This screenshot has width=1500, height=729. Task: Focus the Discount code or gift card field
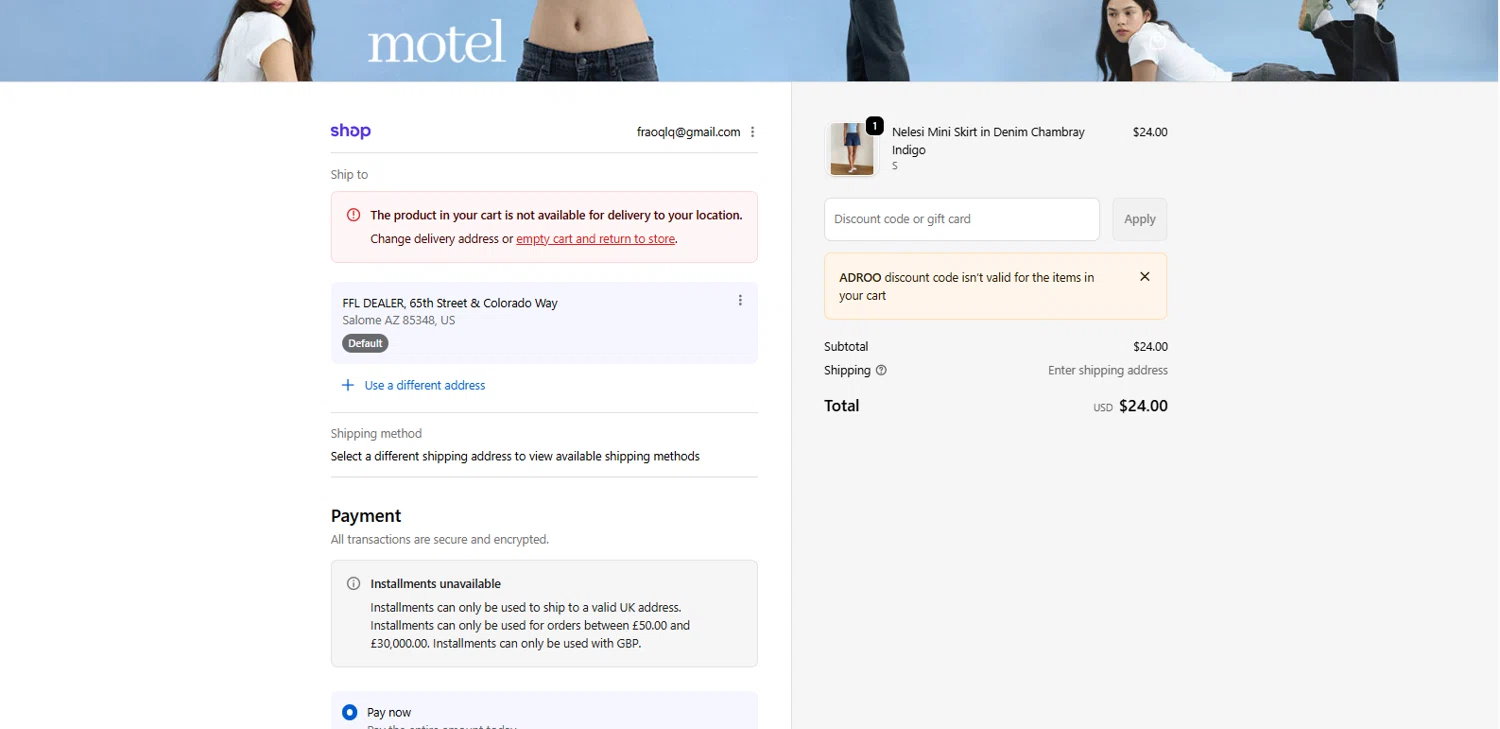(x=961, y=219)
